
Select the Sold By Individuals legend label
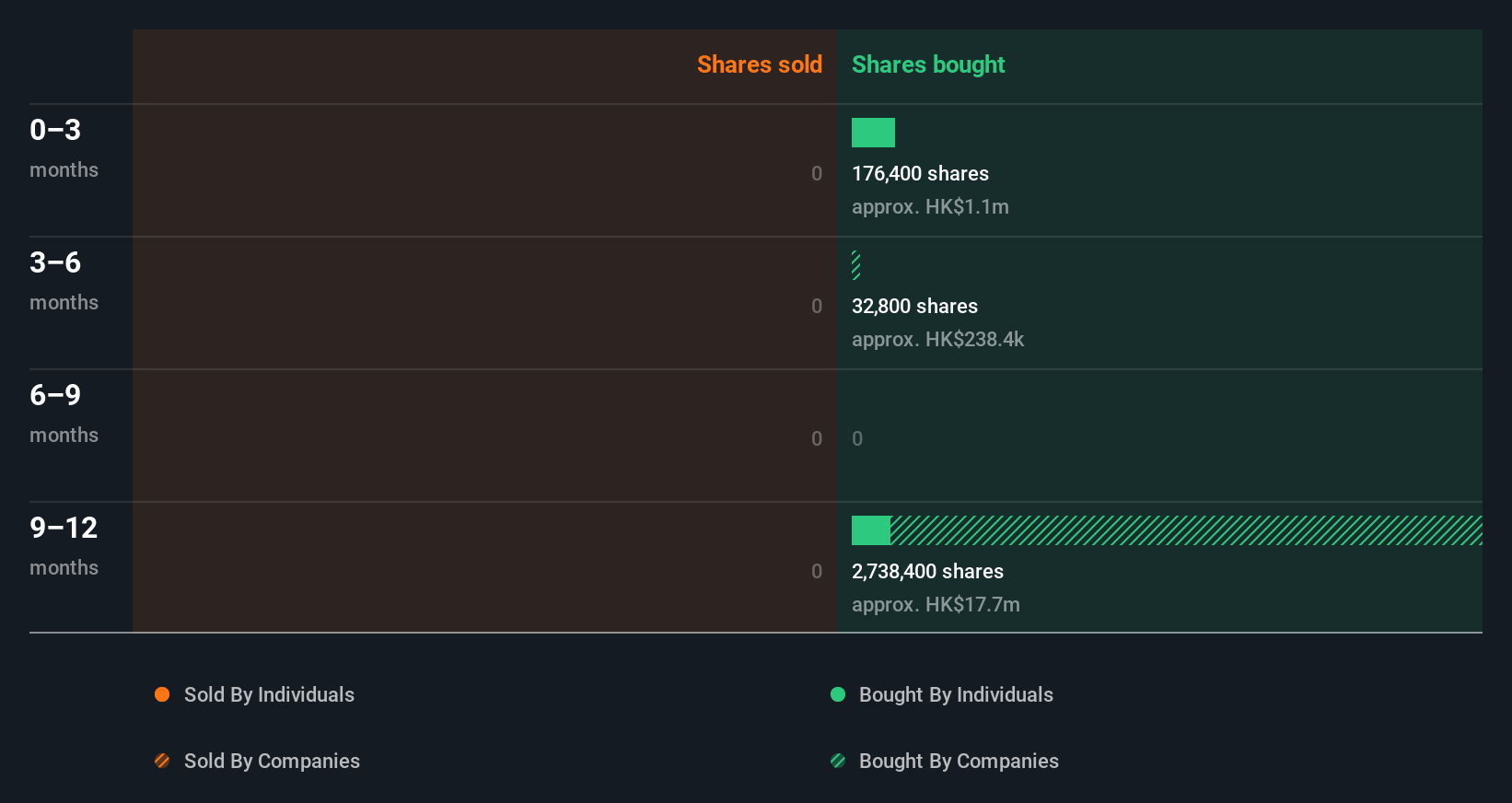coord(269,694)
